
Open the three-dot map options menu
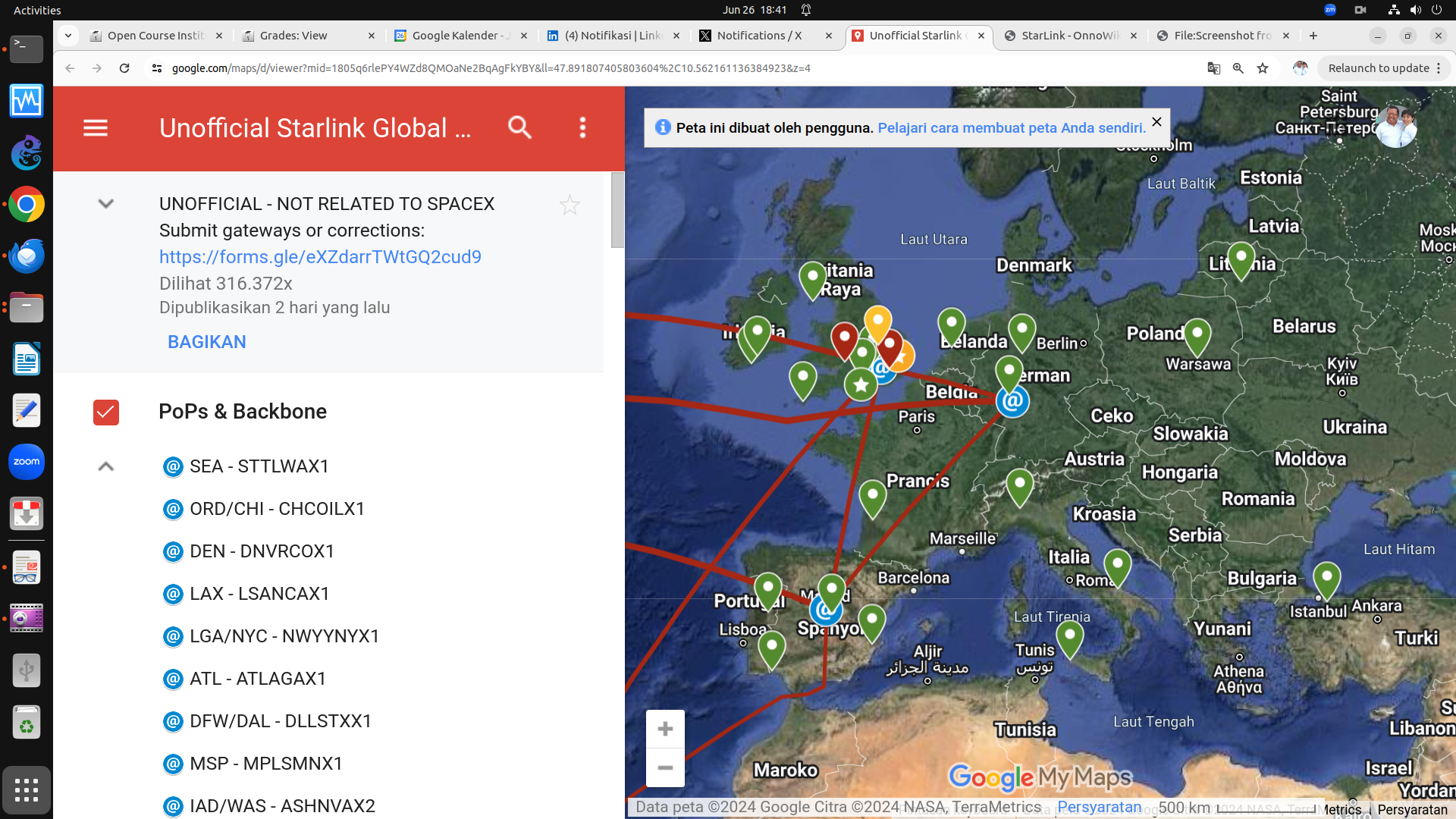(x=582, y=127)
